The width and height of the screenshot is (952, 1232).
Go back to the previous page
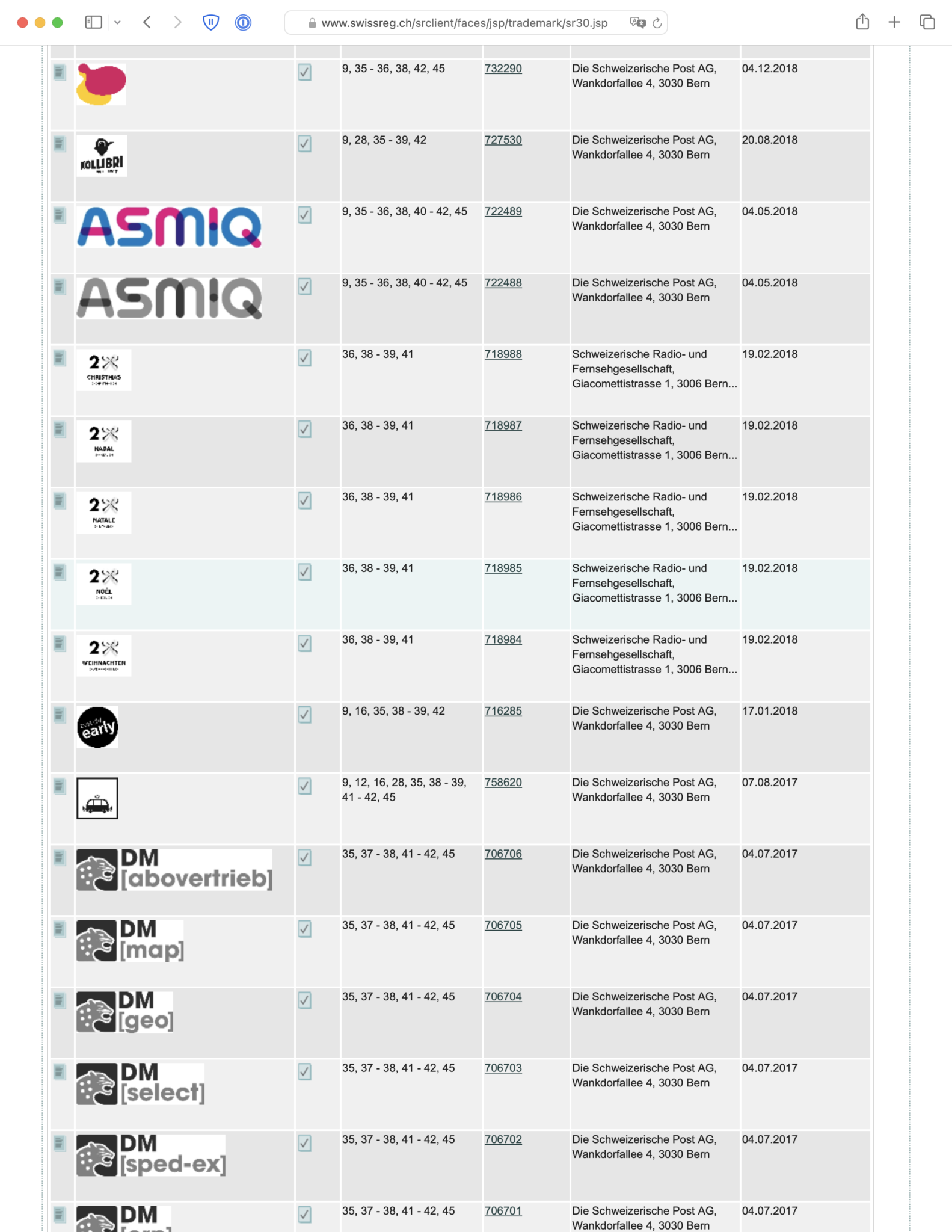(x=147, y=23)
